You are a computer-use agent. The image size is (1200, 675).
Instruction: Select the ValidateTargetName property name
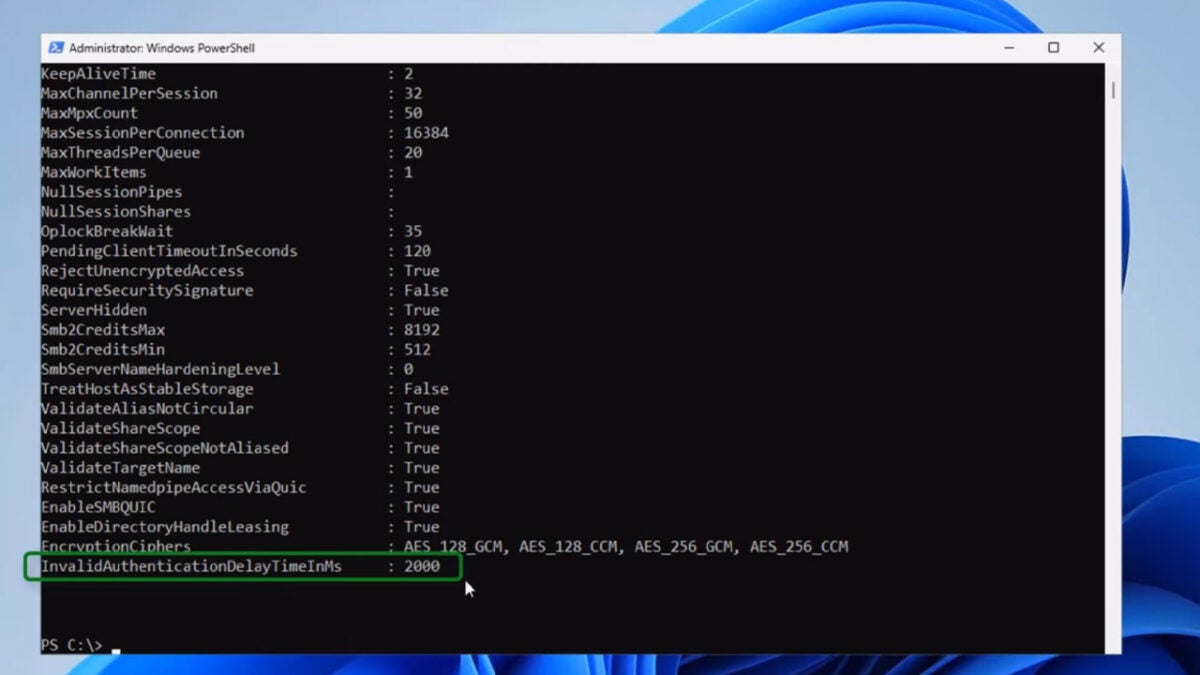coord(120,468)
